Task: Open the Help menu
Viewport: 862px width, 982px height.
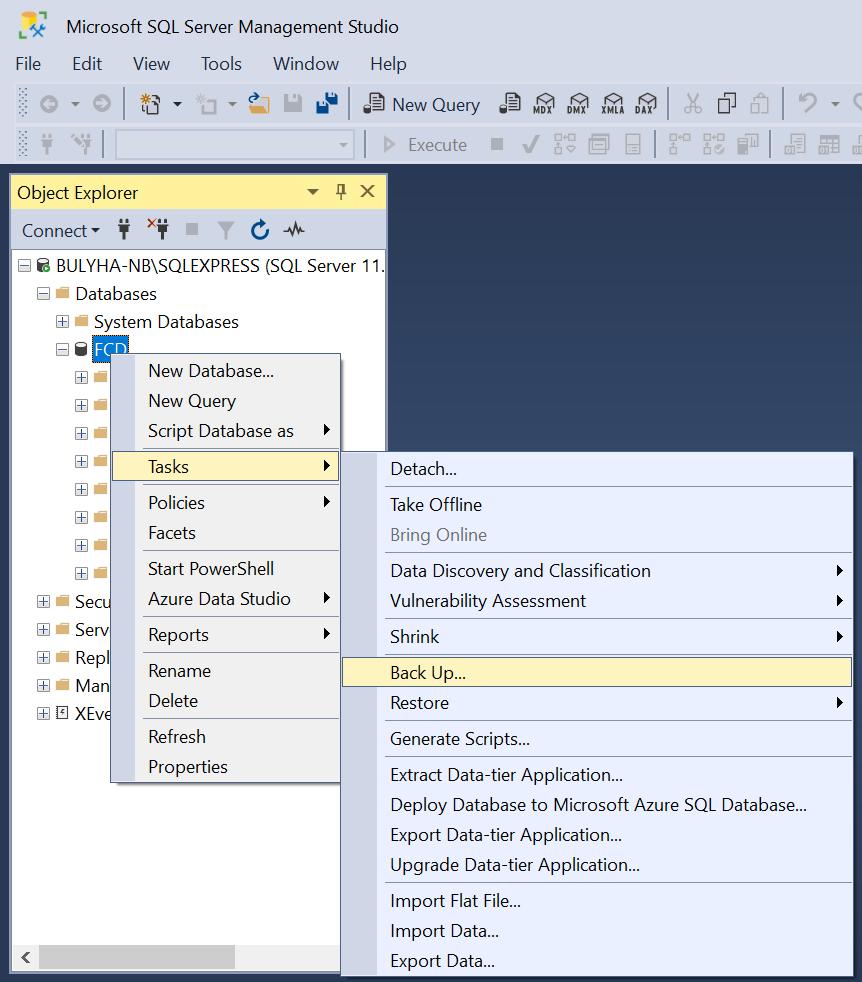Action: (388, 64)
